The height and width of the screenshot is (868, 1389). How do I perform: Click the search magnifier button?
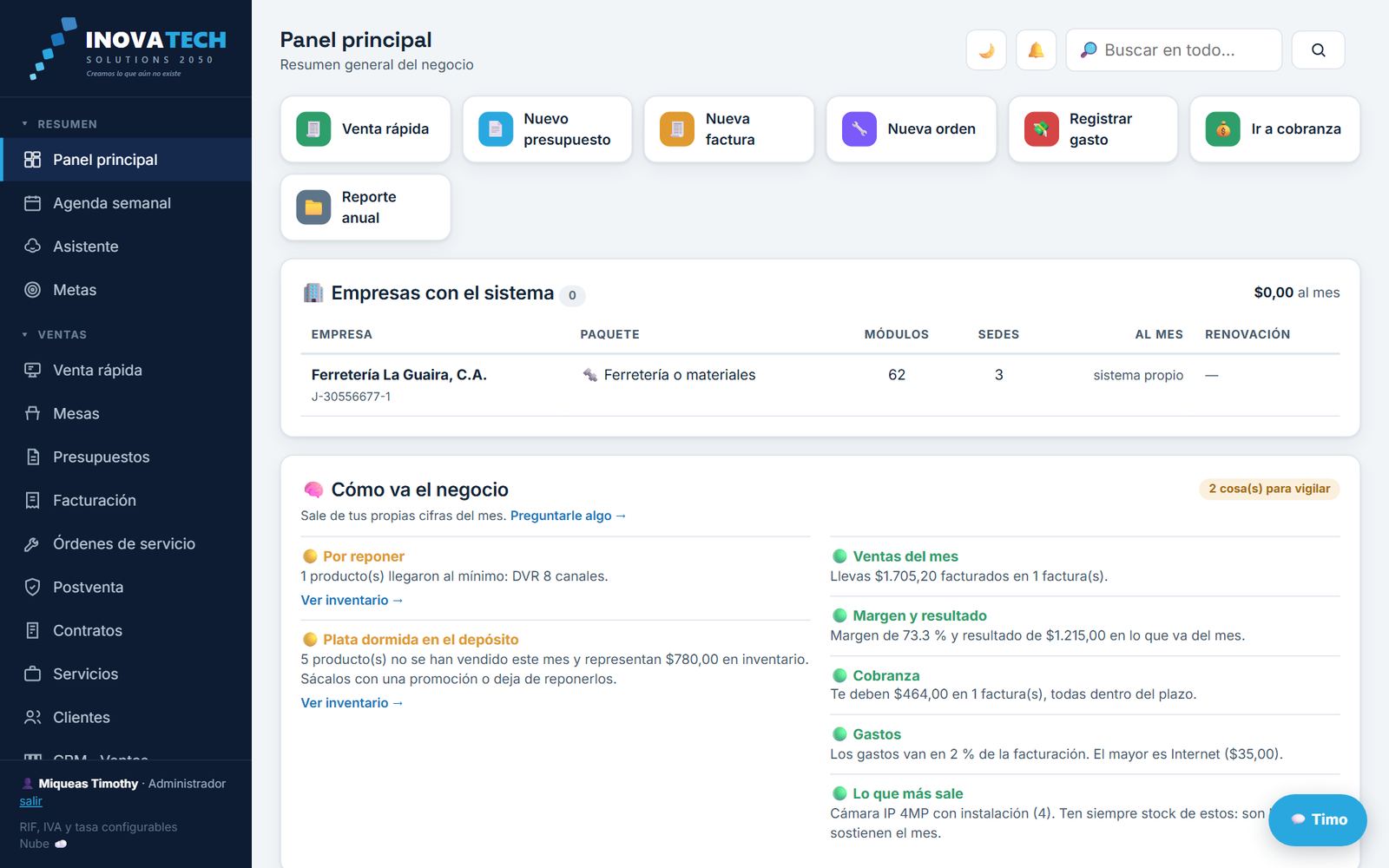click(1318, 50)
